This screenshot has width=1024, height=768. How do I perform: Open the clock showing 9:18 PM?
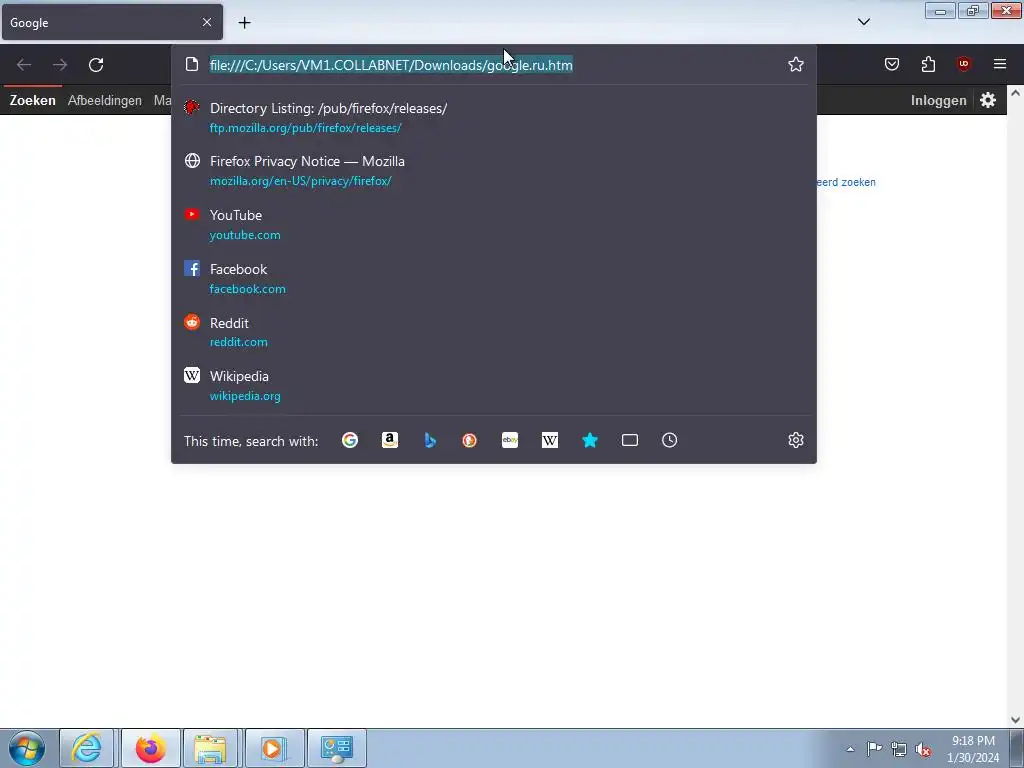tap(973, 749)
